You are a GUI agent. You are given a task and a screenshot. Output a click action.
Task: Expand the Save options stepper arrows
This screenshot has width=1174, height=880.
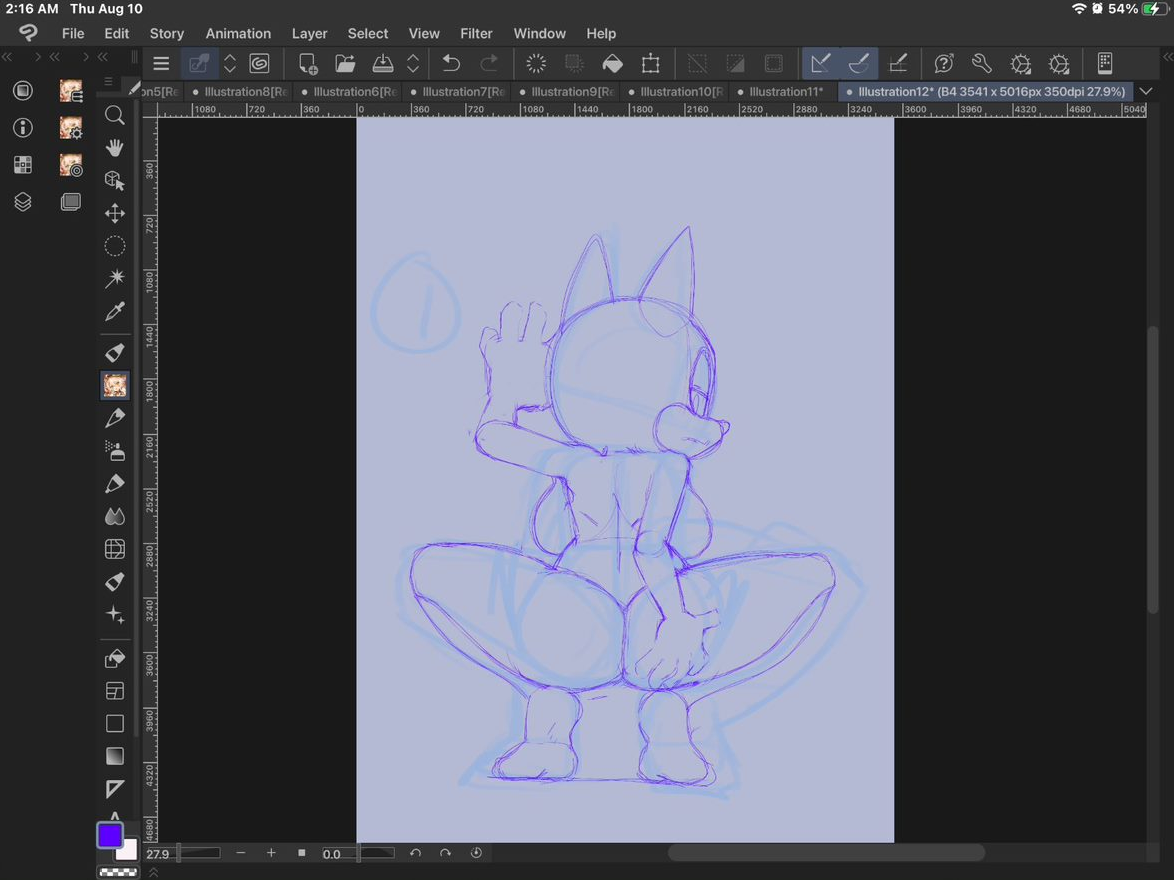coord(413,64)
